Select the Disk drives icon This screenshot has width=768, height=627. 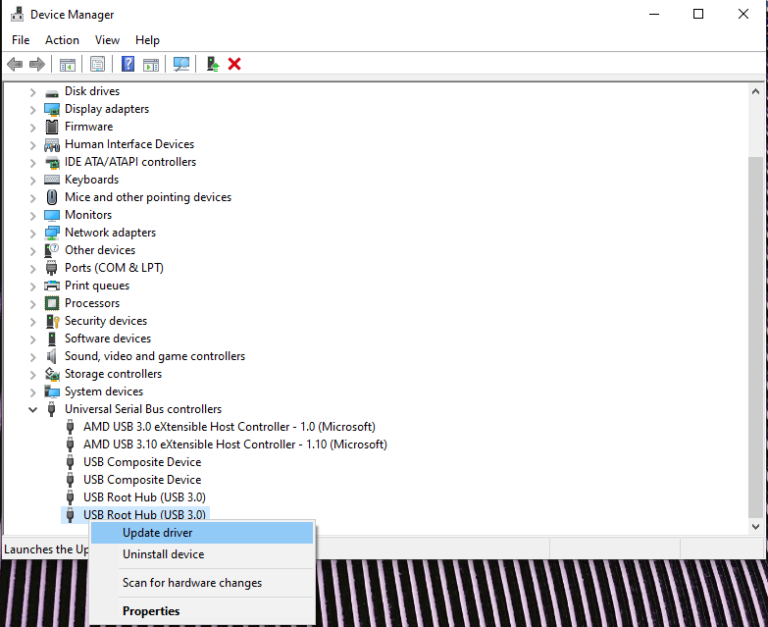coord(52,92)
